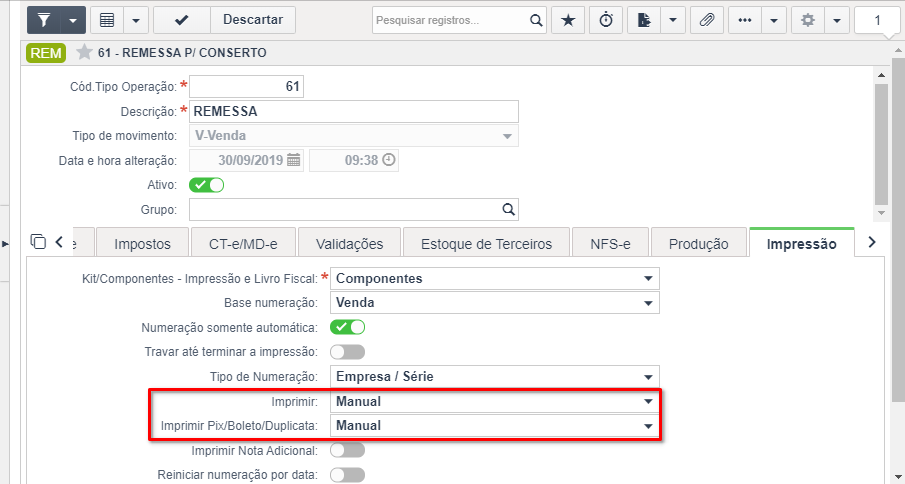This screenshot has height=484, width=905.
Task: Switch to the NFS-e tab
Action: point(611,243)
